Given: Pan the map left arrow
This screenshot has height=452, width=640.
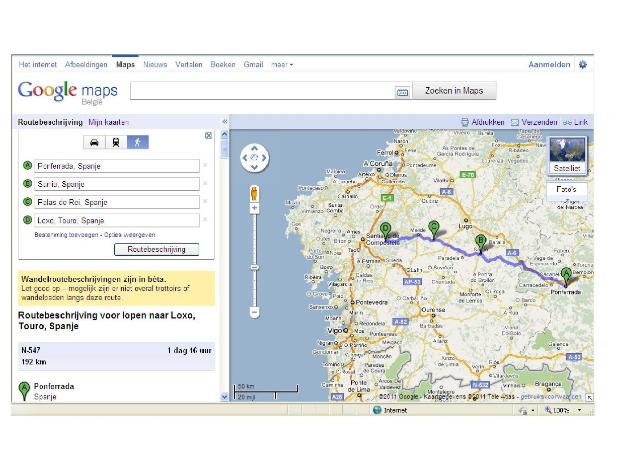Looking at the screenshot, I should point(245,158).
